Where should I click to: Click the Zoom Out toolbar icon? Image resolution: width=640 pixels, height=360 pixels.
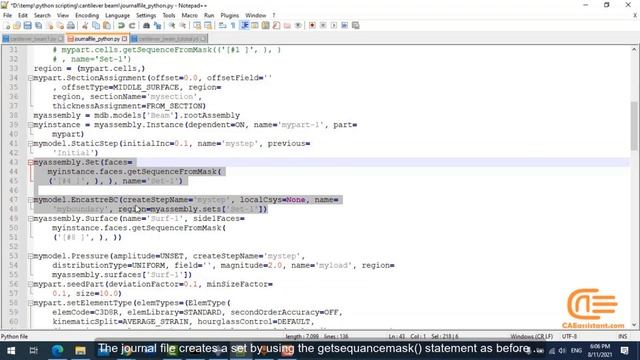(x=182, y=26)
